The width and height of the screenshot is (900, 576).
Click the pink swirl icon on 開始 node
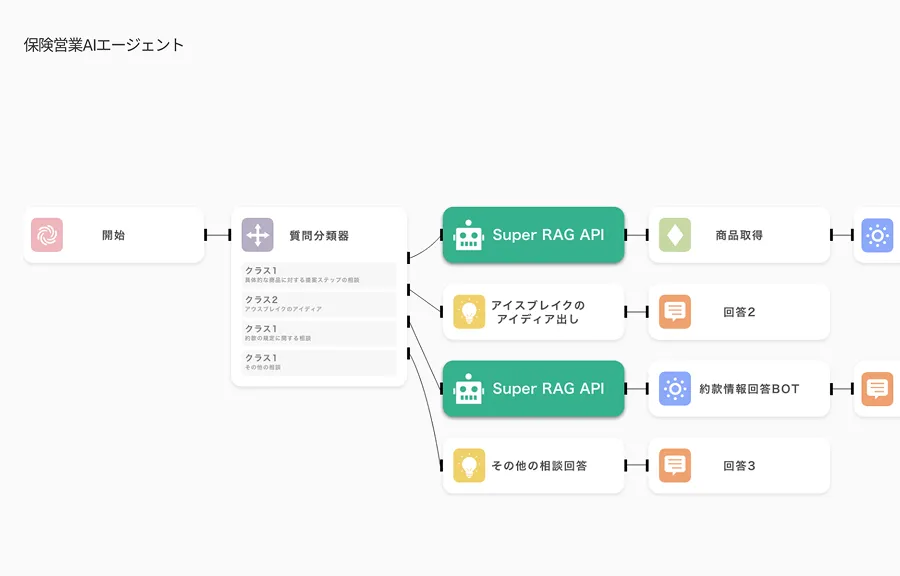pyautogui.click(x=47, y=235)
